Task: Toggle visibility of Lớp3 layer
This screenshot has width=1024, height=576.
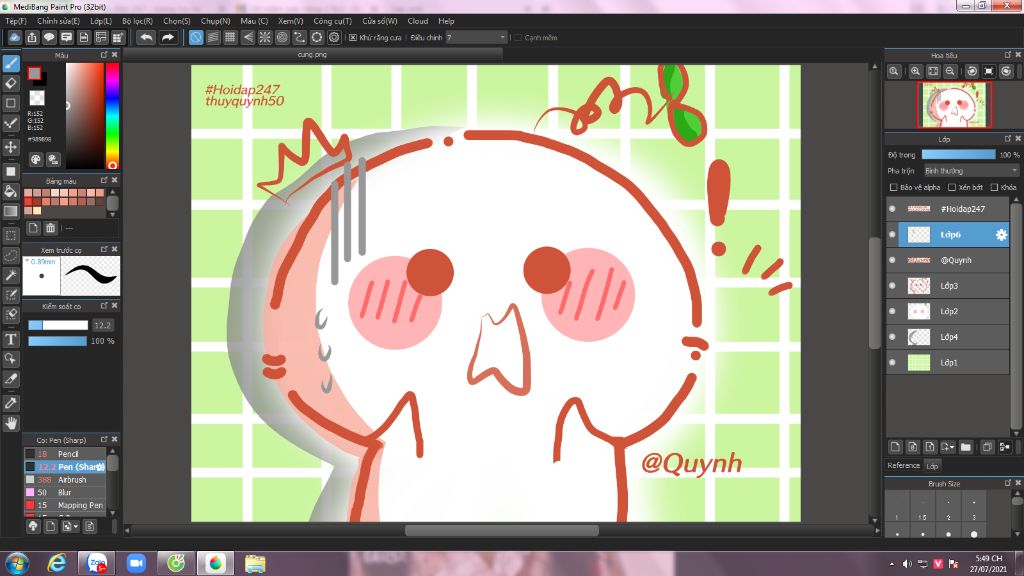Action: click(892, 285)
